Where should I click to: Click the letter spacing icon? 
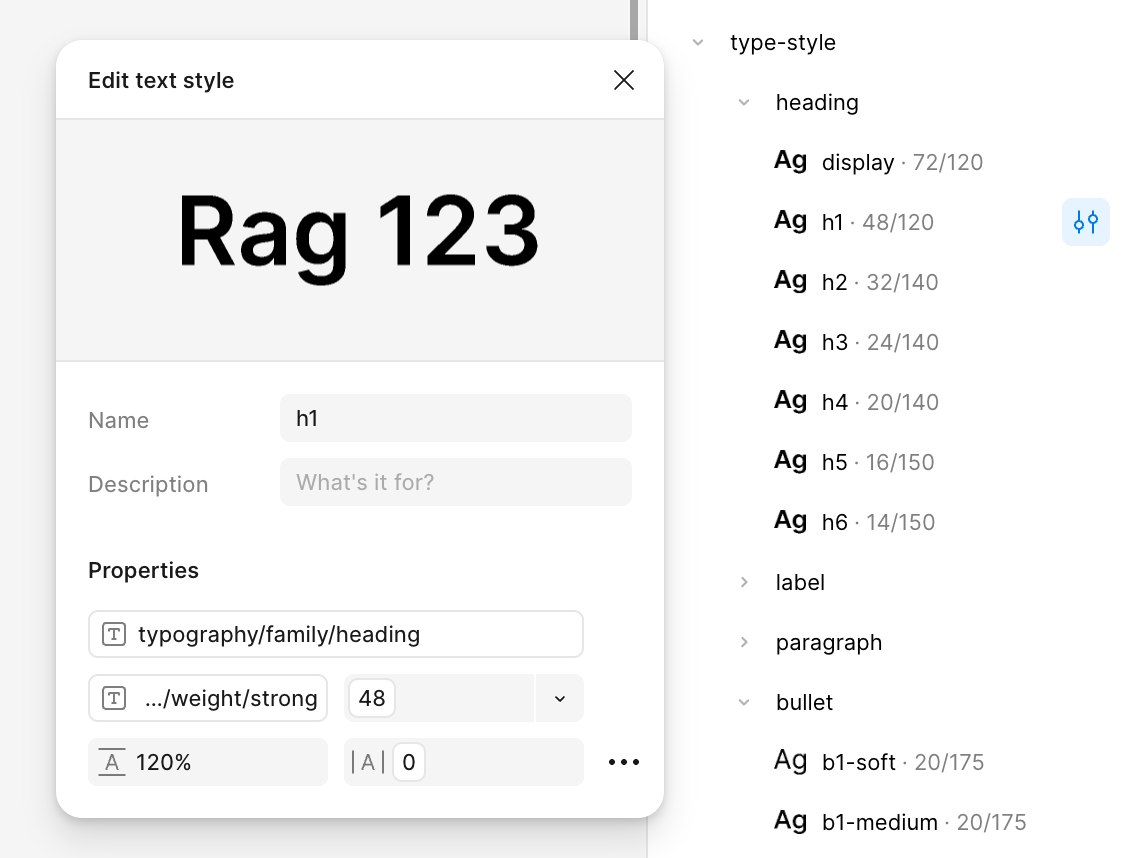coord(367,763)
